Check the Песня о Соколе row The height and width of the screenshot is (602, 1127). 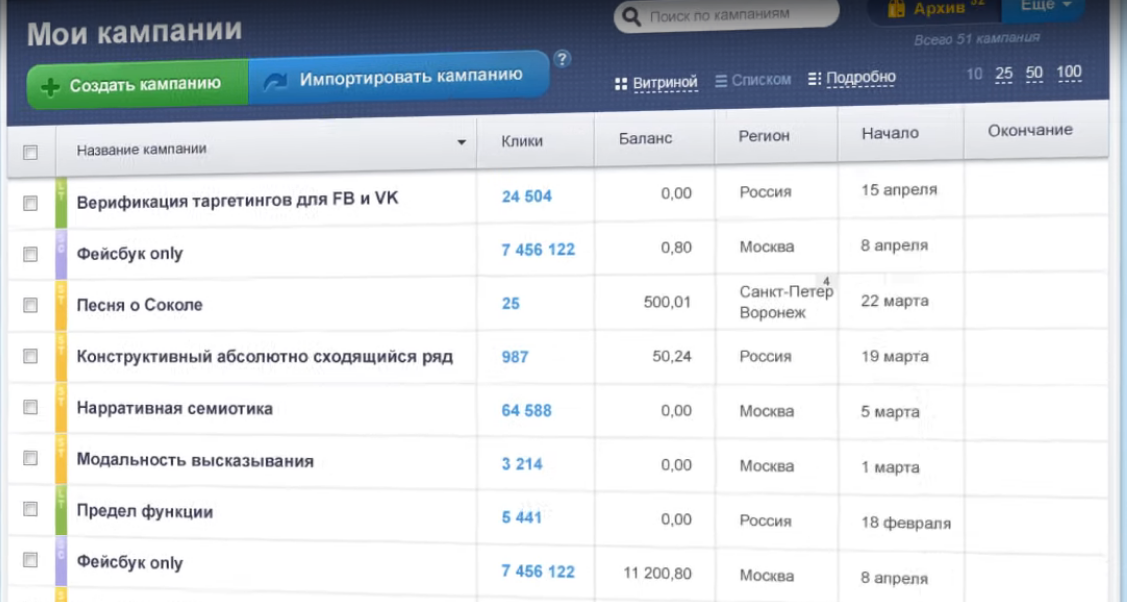tap(30, 305)
